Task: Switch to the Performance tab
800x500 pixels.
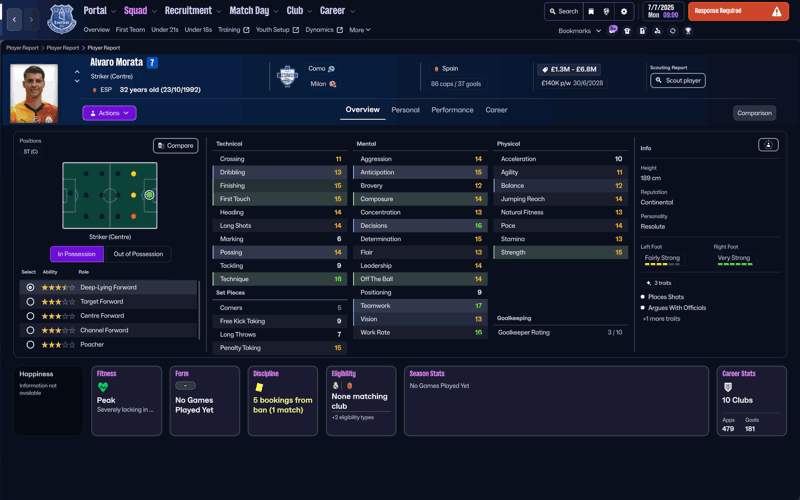Action: [452, 110]
